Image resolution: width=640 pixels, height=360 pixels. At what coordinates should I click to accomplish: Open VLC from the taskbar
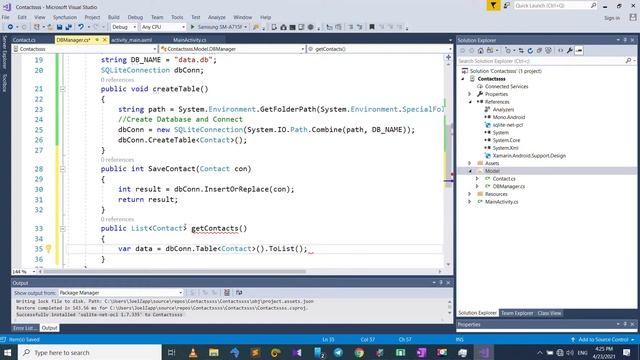193,353
